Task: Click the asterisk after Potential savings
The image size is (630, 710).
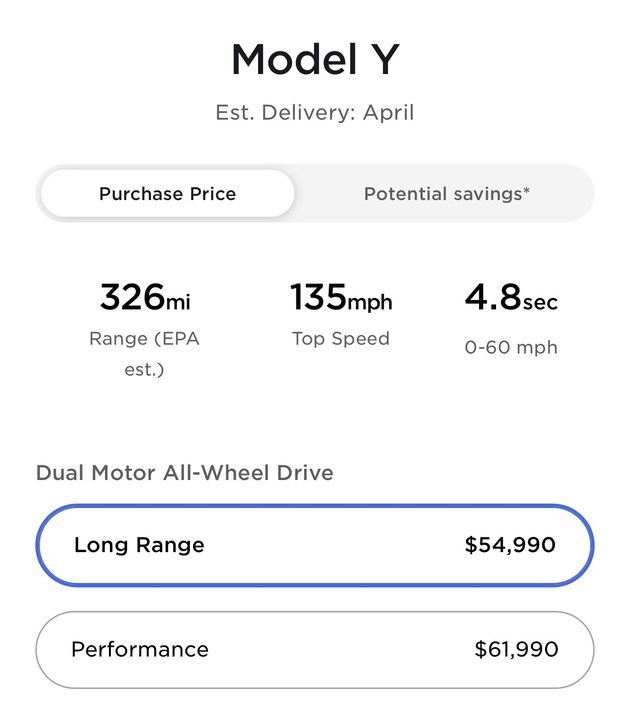Action: pyautogui.click(x=526, y=190)
